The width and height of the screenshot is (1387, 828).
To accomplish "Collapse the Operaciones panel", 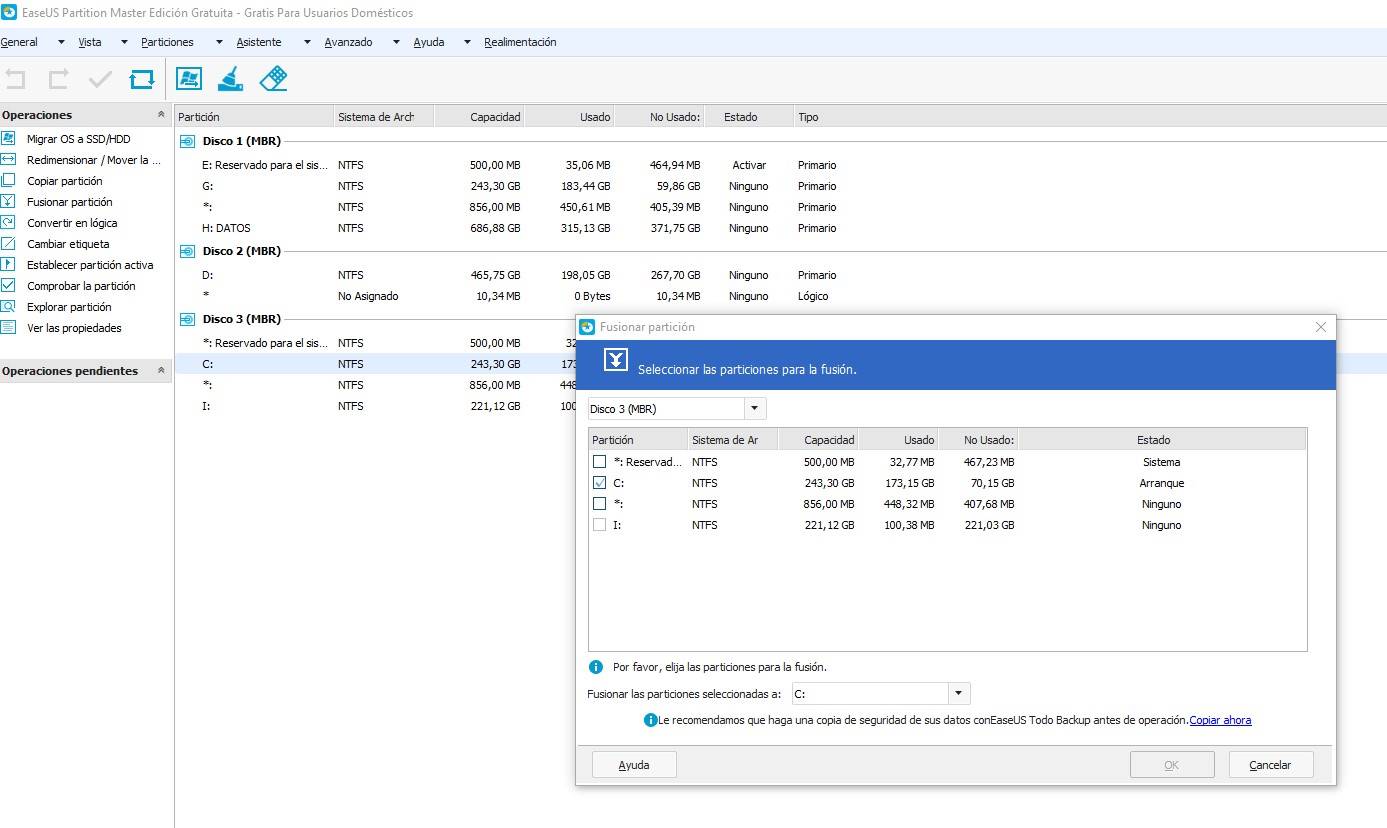I will point(161,115).
